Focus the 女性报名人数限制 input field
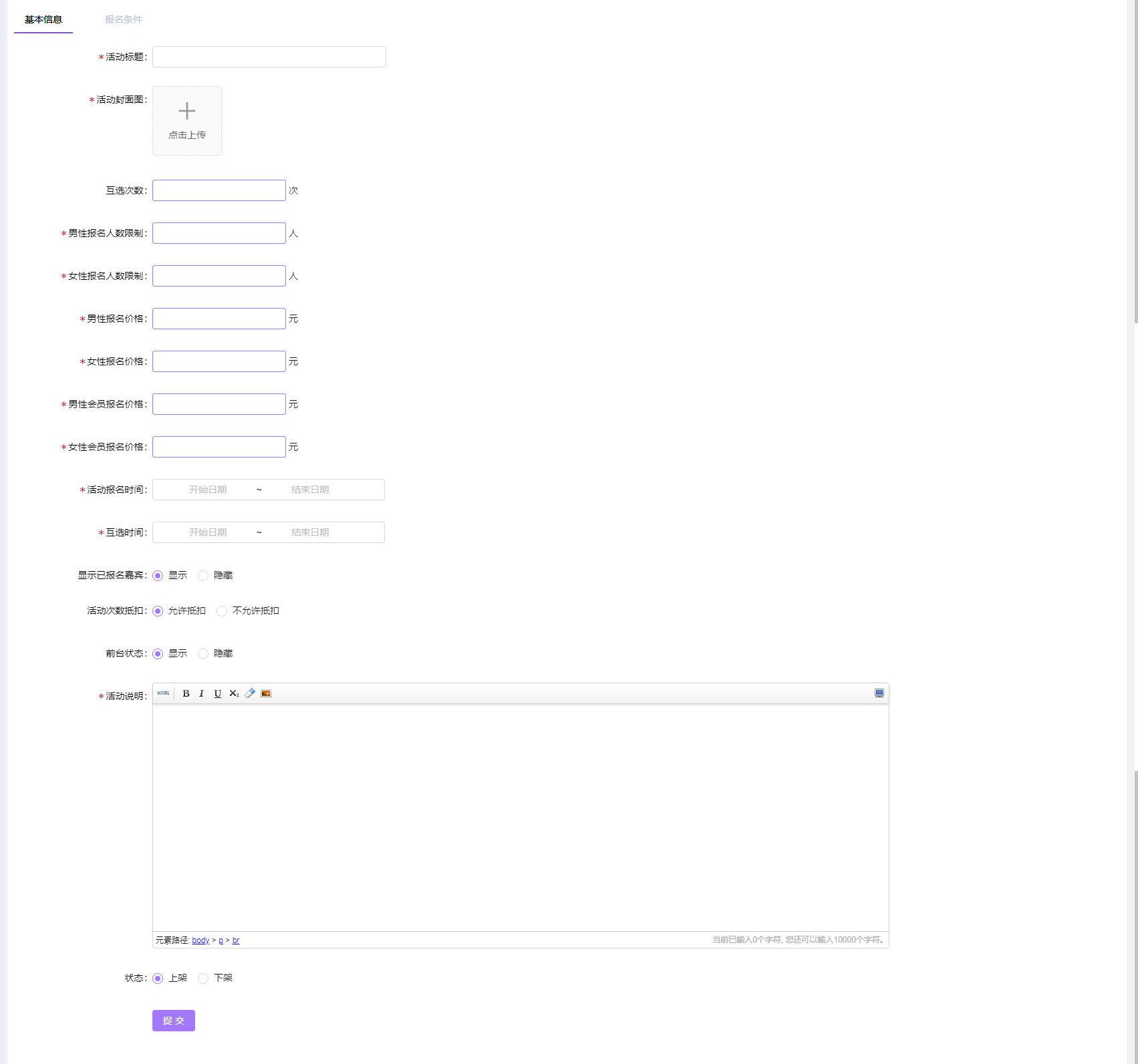 tap(219, 276)
